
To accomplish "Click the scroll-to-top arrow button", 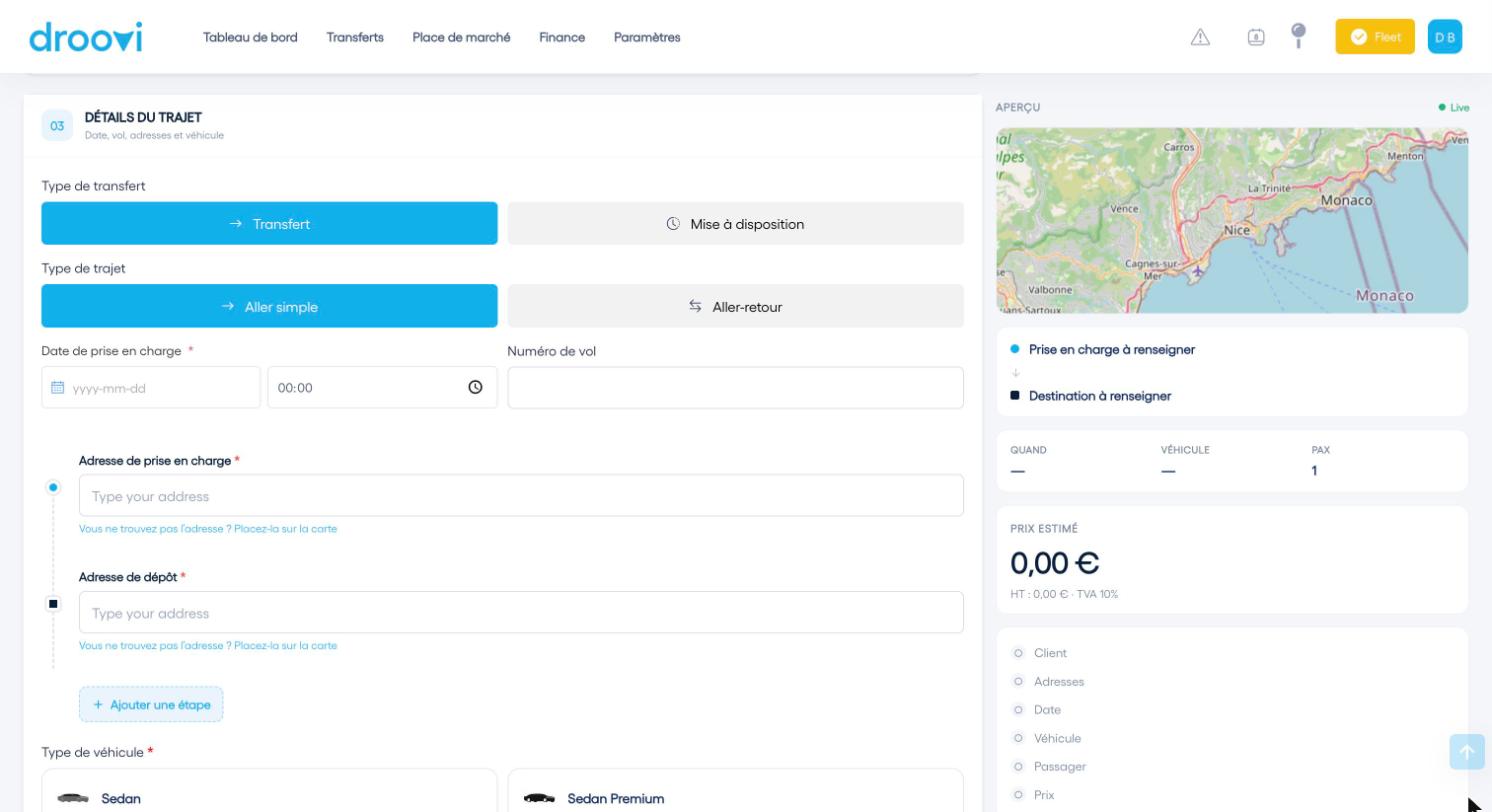I will point(1467,752).
